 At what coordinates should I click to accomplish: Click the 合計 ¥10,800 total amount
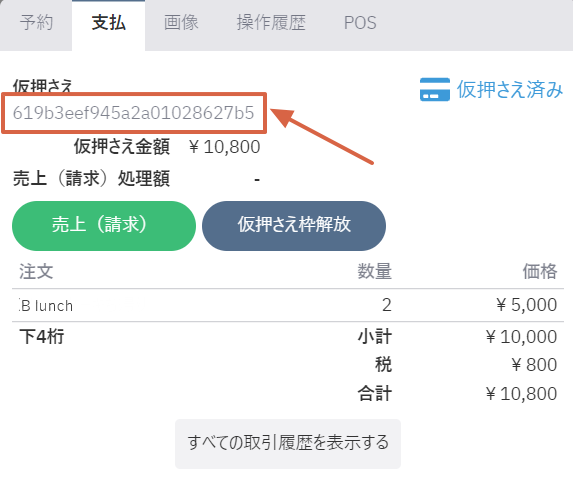pos(521,394)
